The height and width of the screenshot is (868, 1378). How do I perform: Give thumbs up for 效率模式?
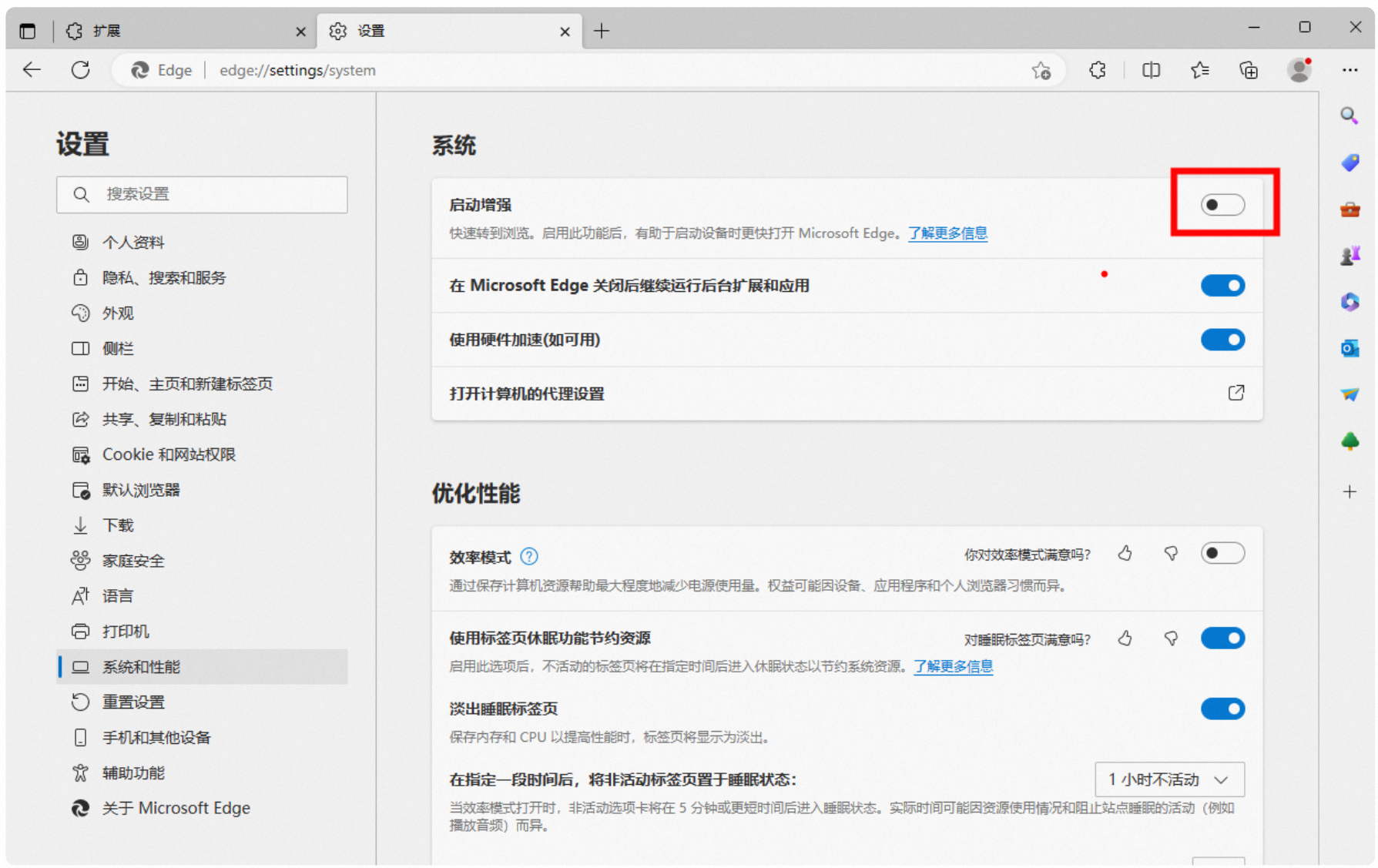coord(1125,554)
